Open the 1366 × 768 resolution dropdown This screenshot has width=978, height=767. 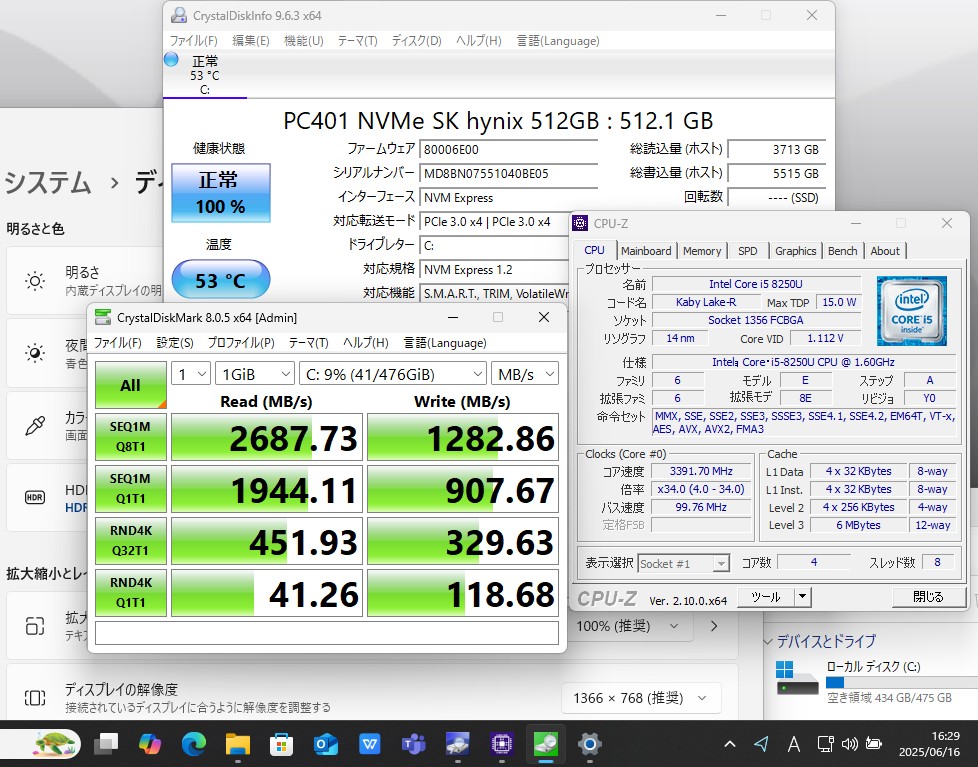click(x=641, y=698)
